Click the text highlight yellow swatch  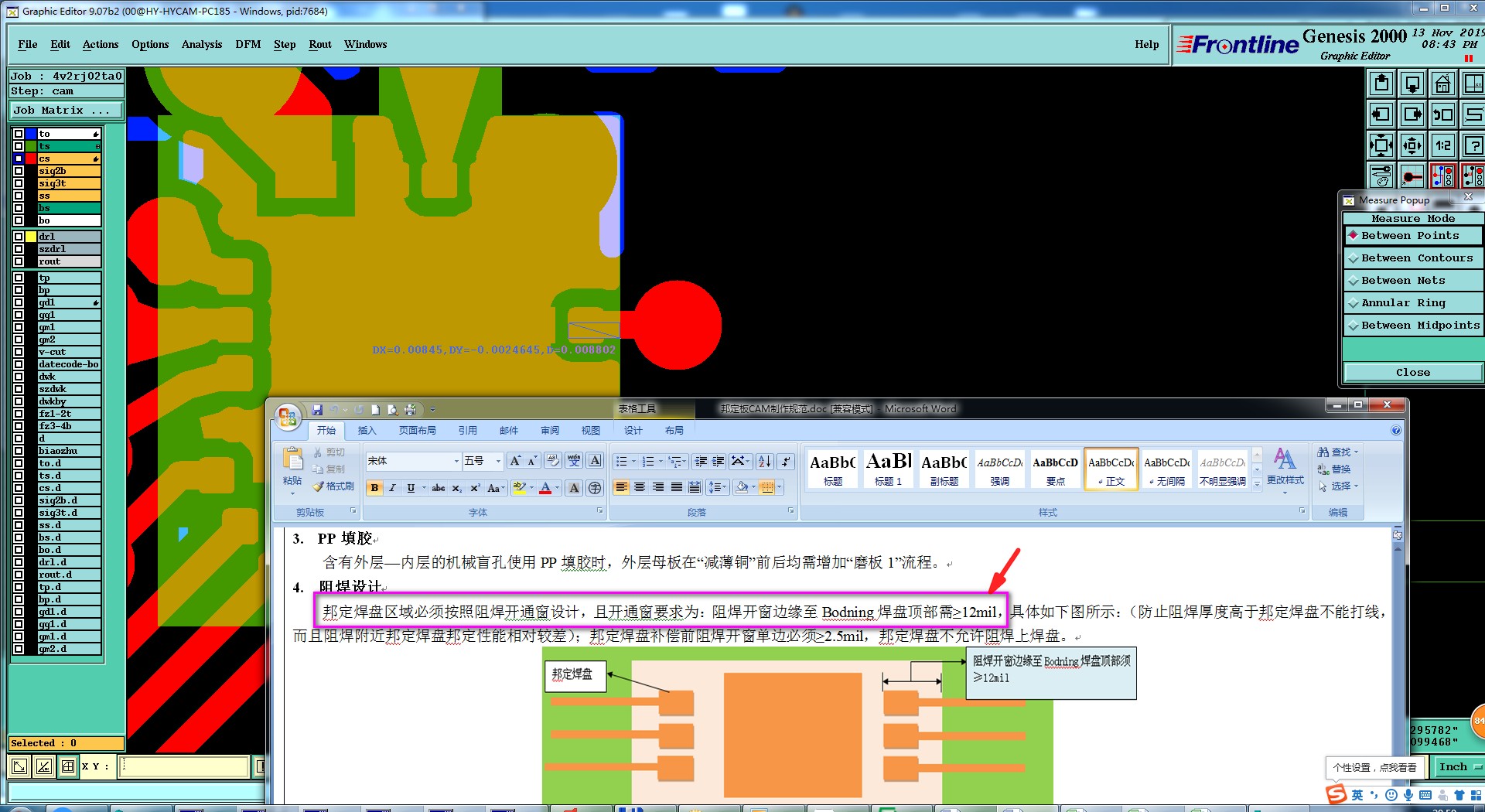point(519,488)
